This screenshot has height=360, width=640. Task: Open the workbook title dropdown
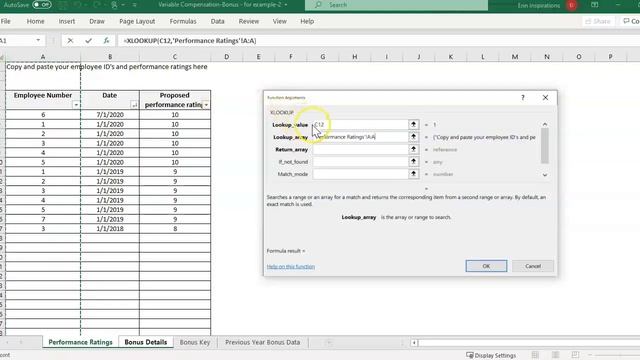pyautogui.click(x=286, y=5)
